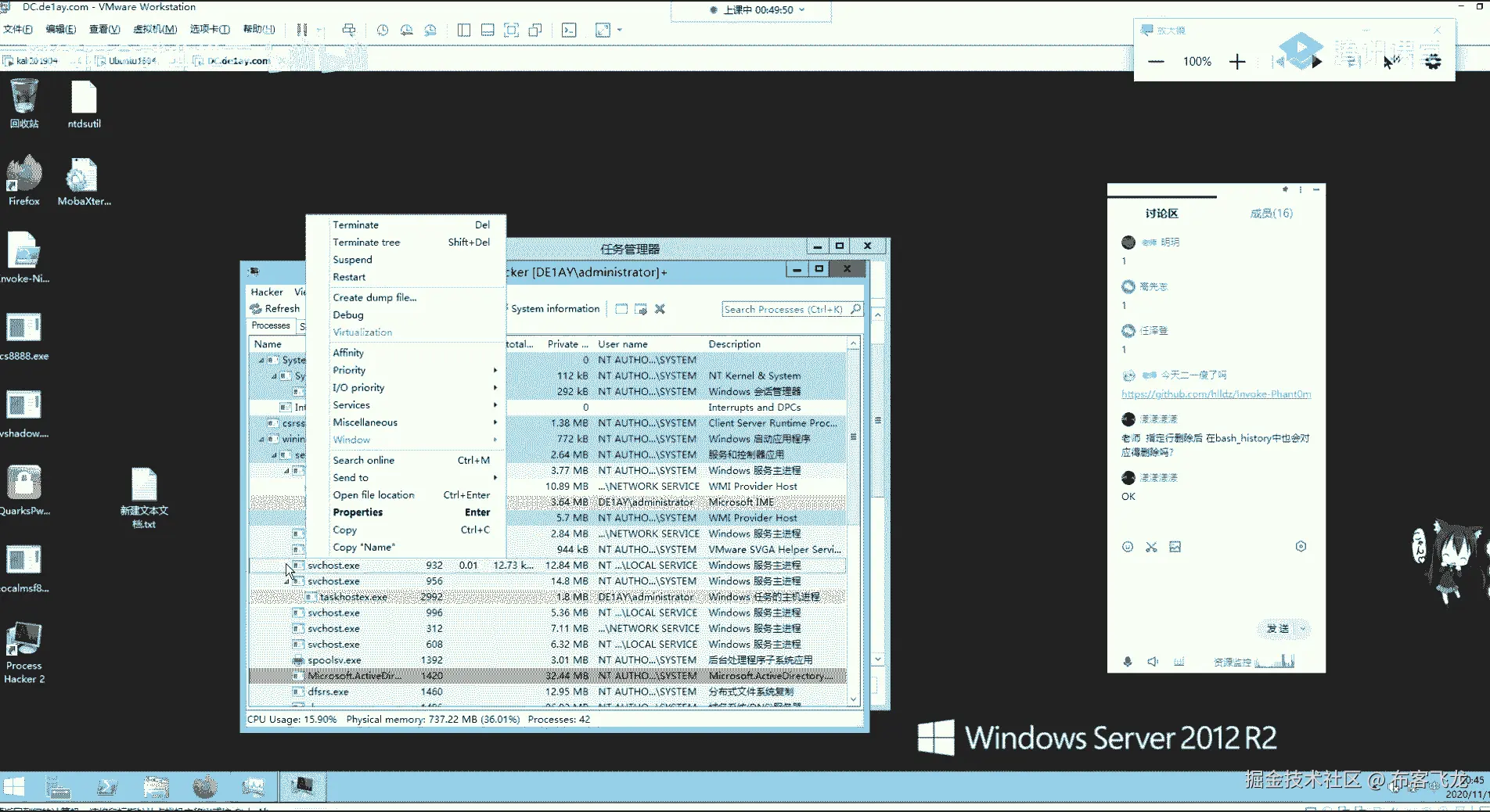Viewport: 1490px width, 812px height.
Task: Open the VMware console view icon
Action: (x=569, y=30)
